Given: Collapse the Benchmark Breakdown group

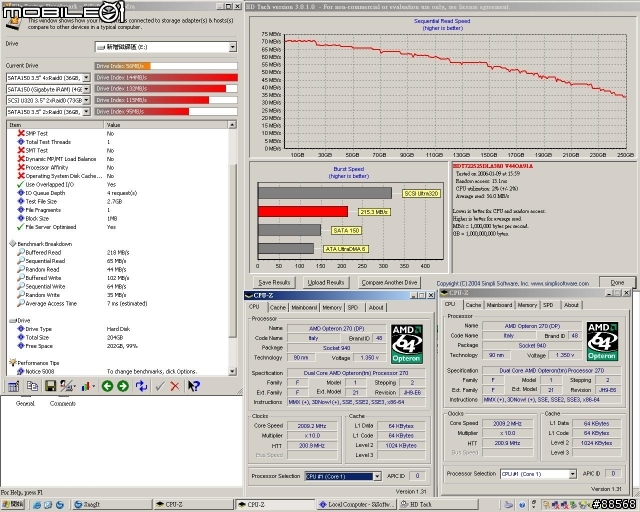Looking at the screenshot, I should (x=12, y=244).
